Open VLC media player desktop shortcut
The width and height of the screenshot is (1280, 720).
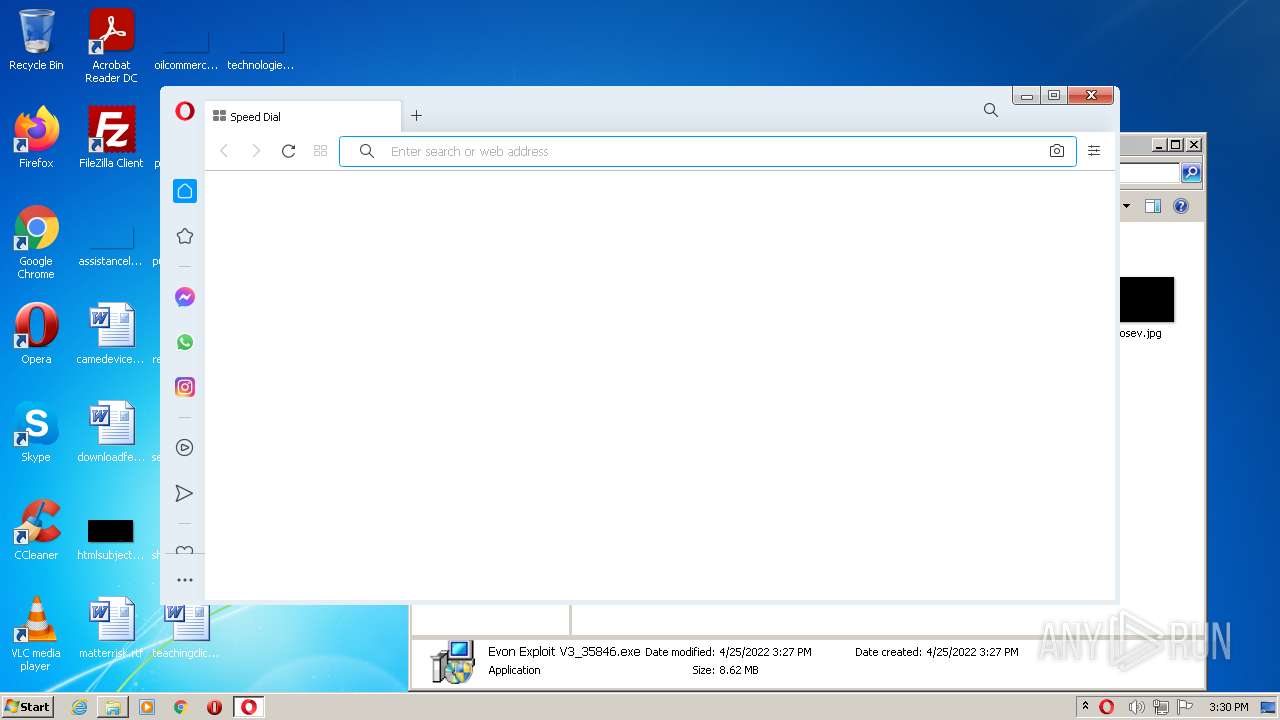36,634
